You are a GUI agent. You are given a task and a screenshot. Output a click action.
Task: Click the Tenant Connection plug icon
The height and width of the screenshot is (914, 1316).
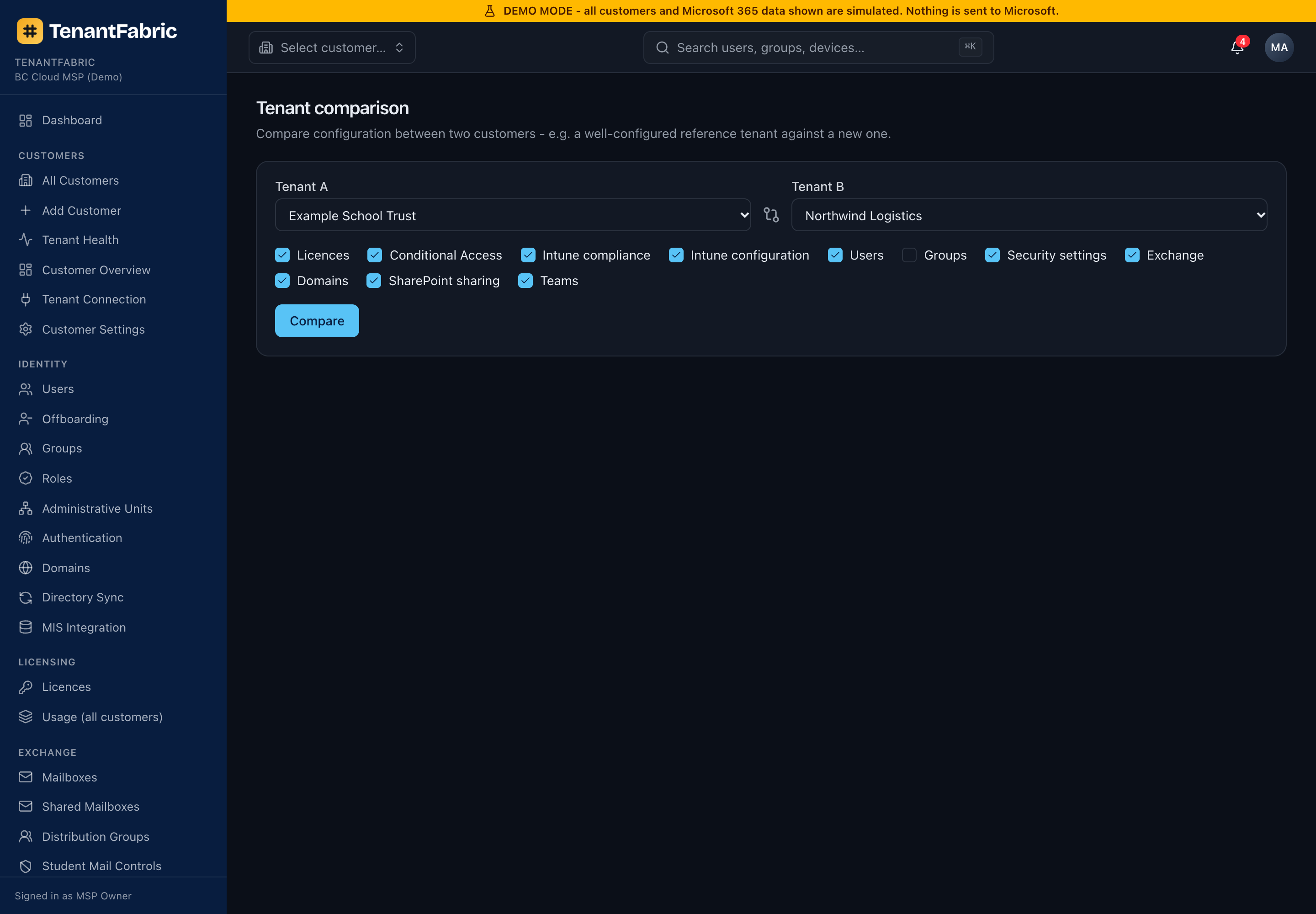25,299
